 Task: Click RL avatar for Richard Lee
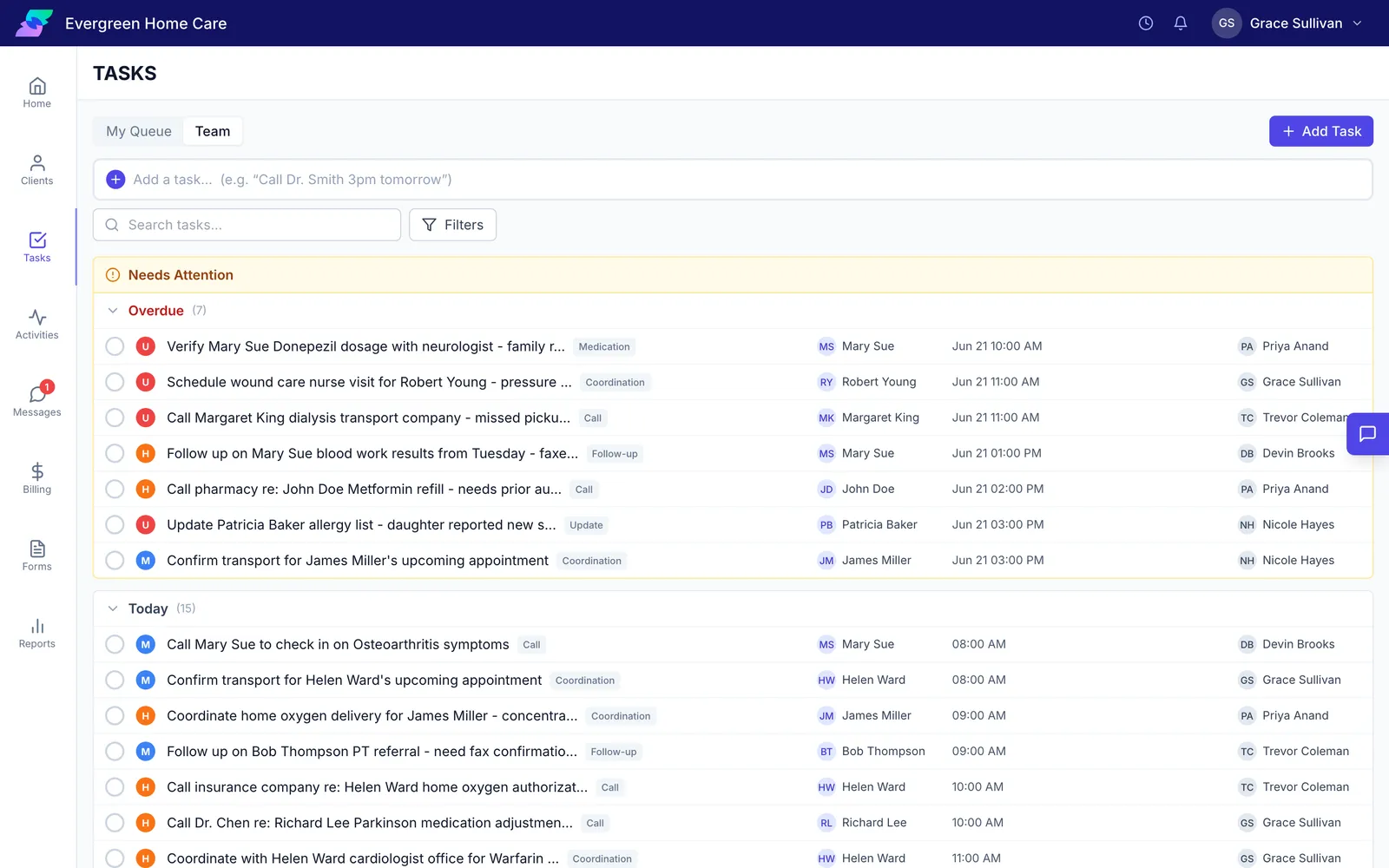[826, 823]
